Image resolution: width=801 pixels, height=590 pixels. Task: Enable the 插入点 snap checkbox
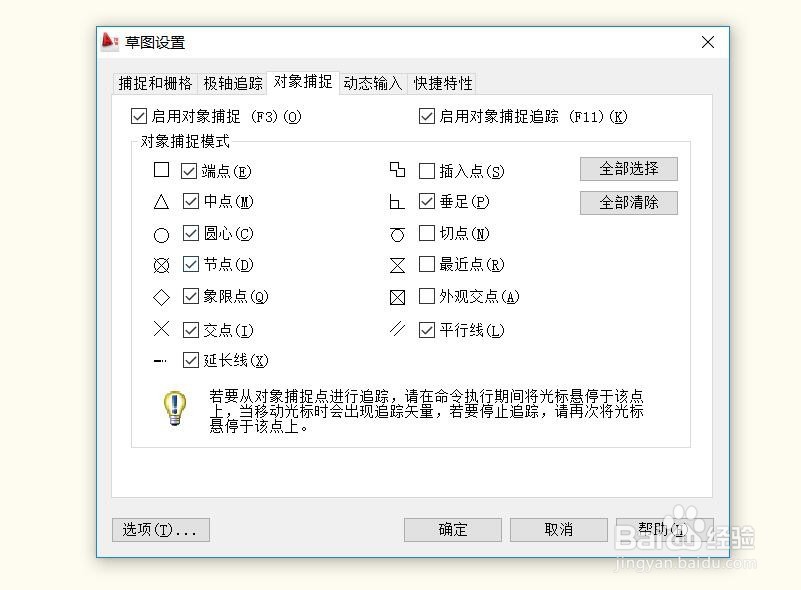click(427, 171)
